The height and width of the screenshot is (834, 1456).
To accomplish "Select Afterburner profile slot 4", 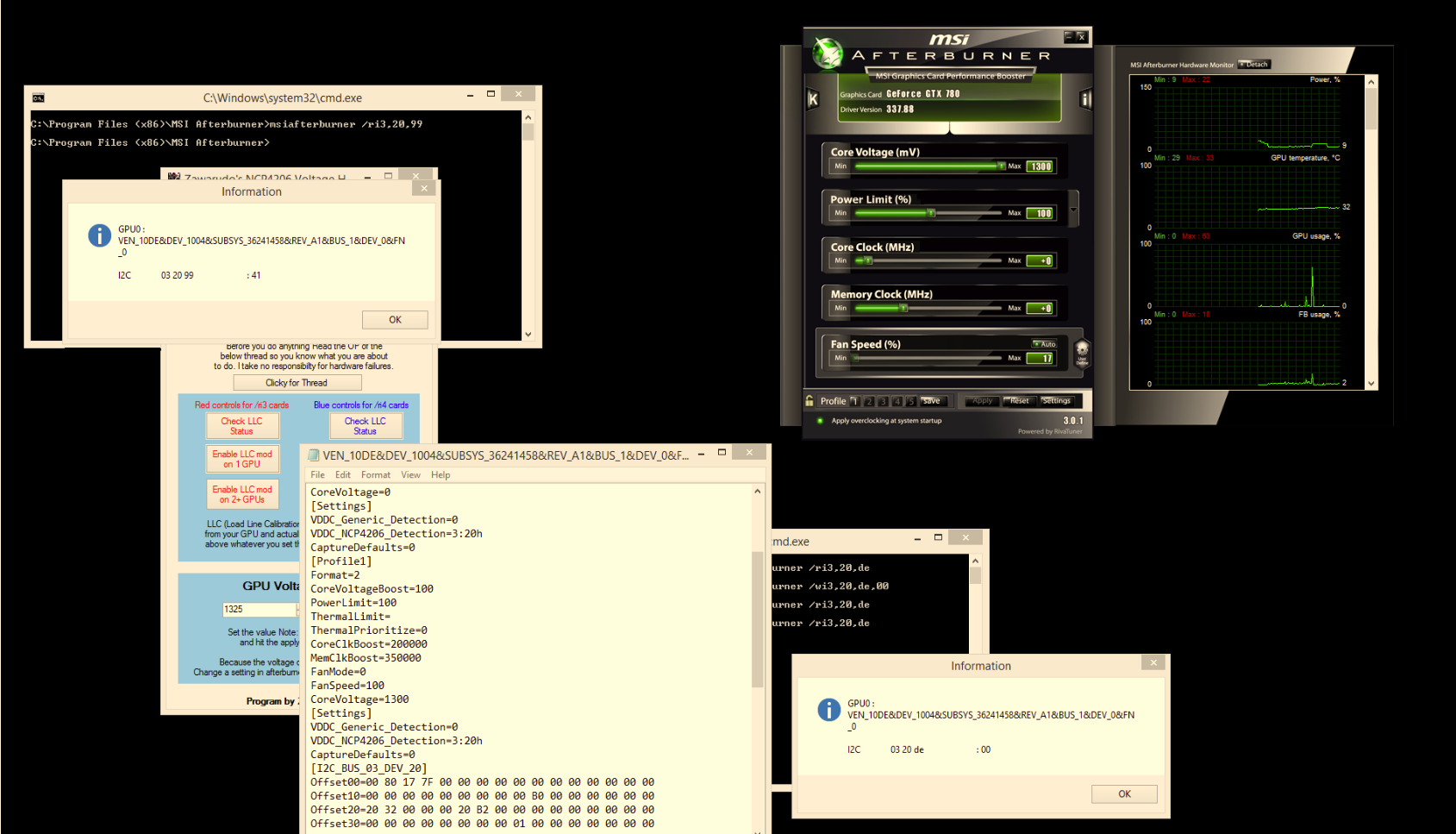I will [897, 401].
